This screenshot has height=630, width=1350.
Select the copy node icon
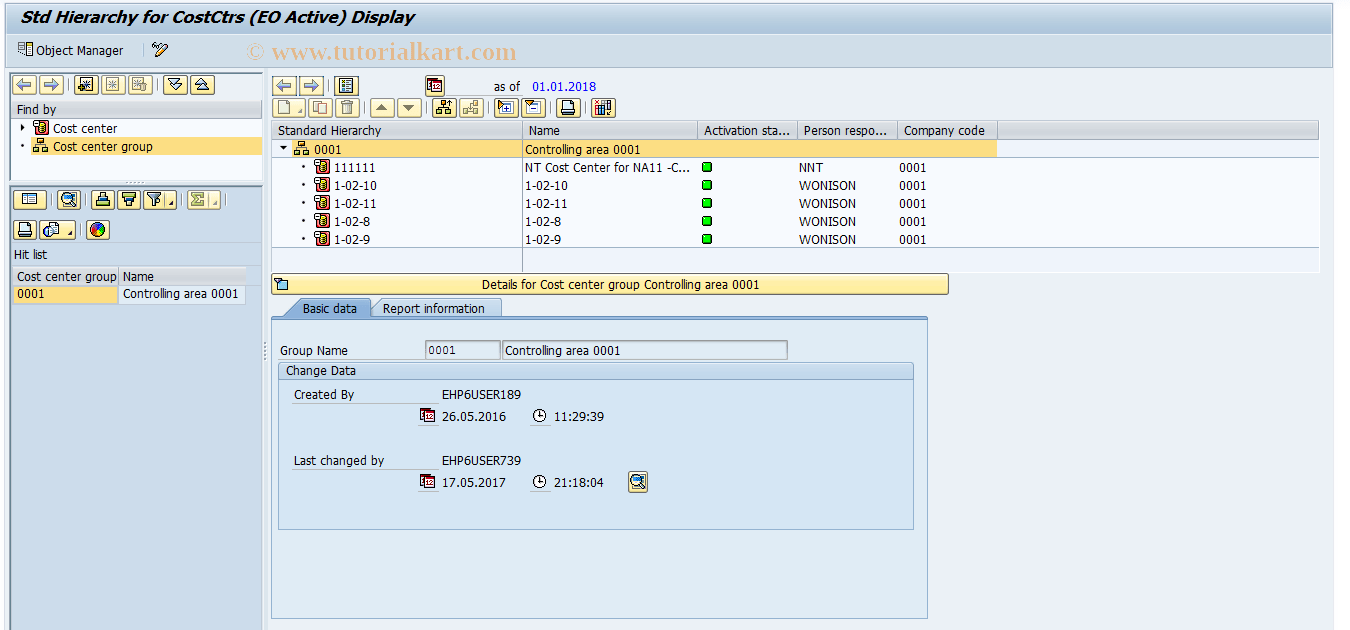[x=319, y=107]
